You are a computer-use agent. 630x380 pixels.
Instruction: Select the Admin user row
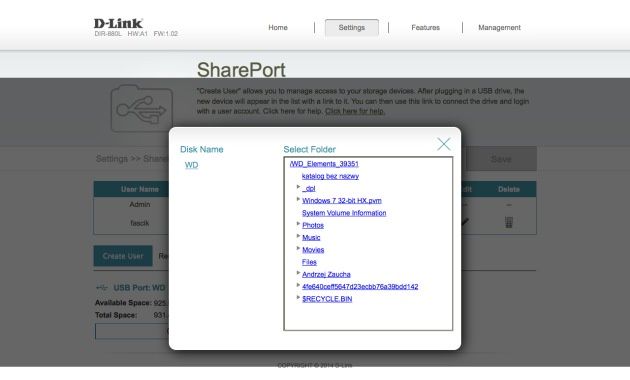140,204
